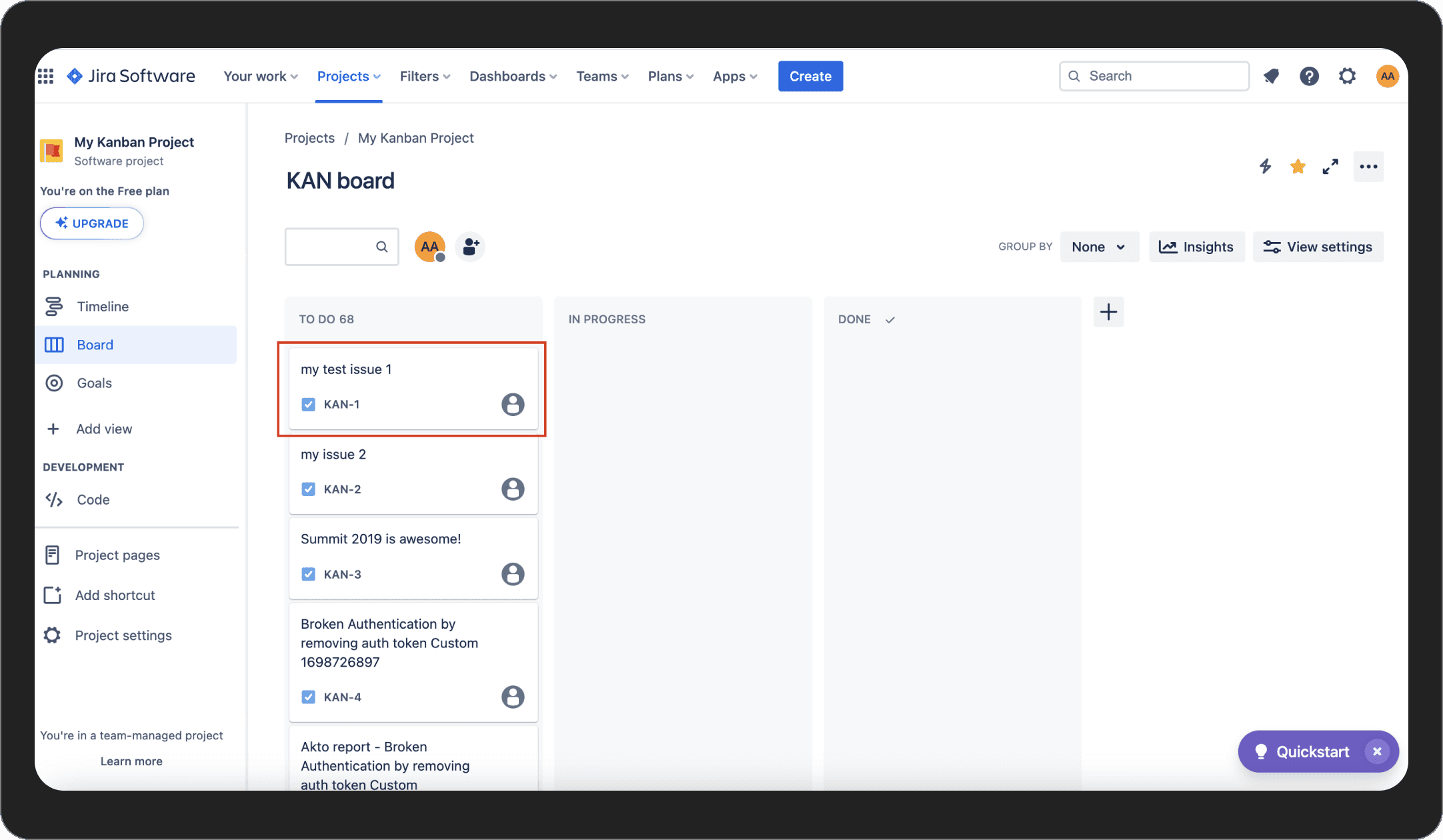Open 'Summit 2019 is awesome!' card

(413, 559)
